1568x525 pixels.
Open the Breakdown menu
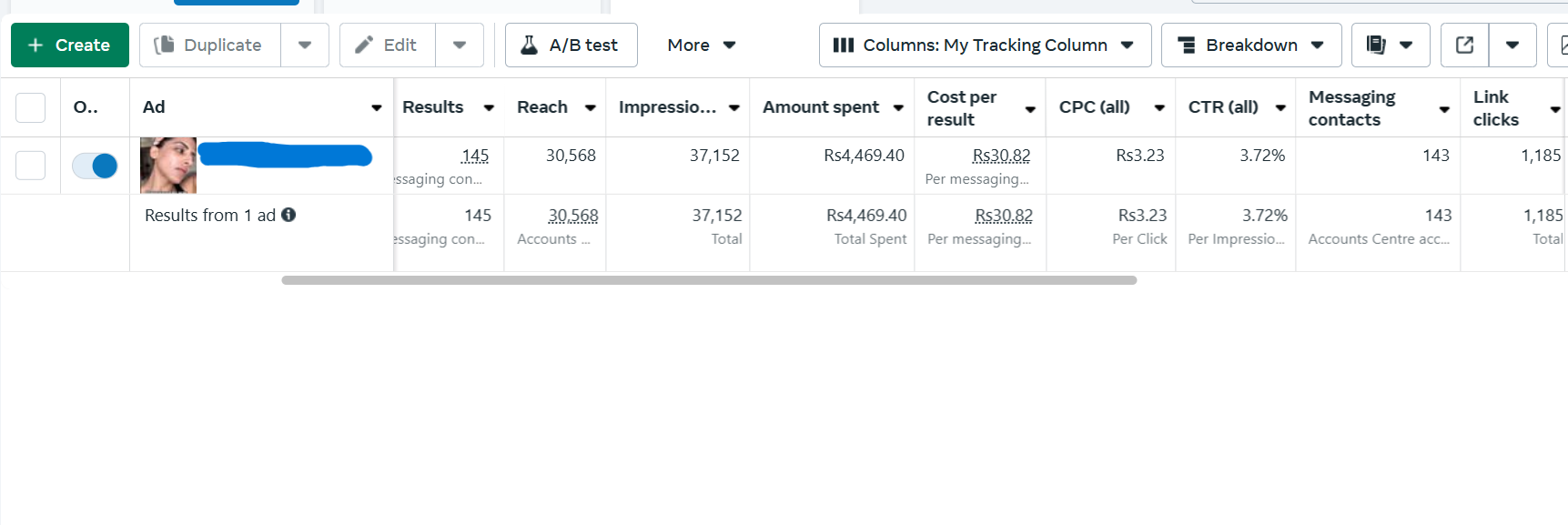click(x=1250, y=45)
